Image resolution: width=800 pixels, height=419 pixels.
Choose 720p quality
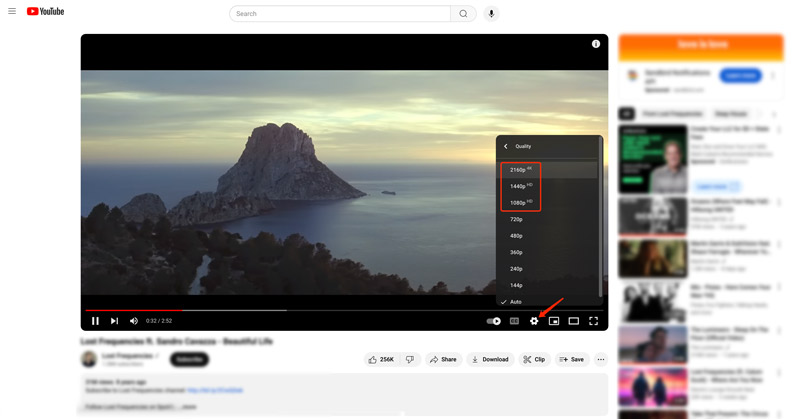pyautogui.click(x=547, y=219)
